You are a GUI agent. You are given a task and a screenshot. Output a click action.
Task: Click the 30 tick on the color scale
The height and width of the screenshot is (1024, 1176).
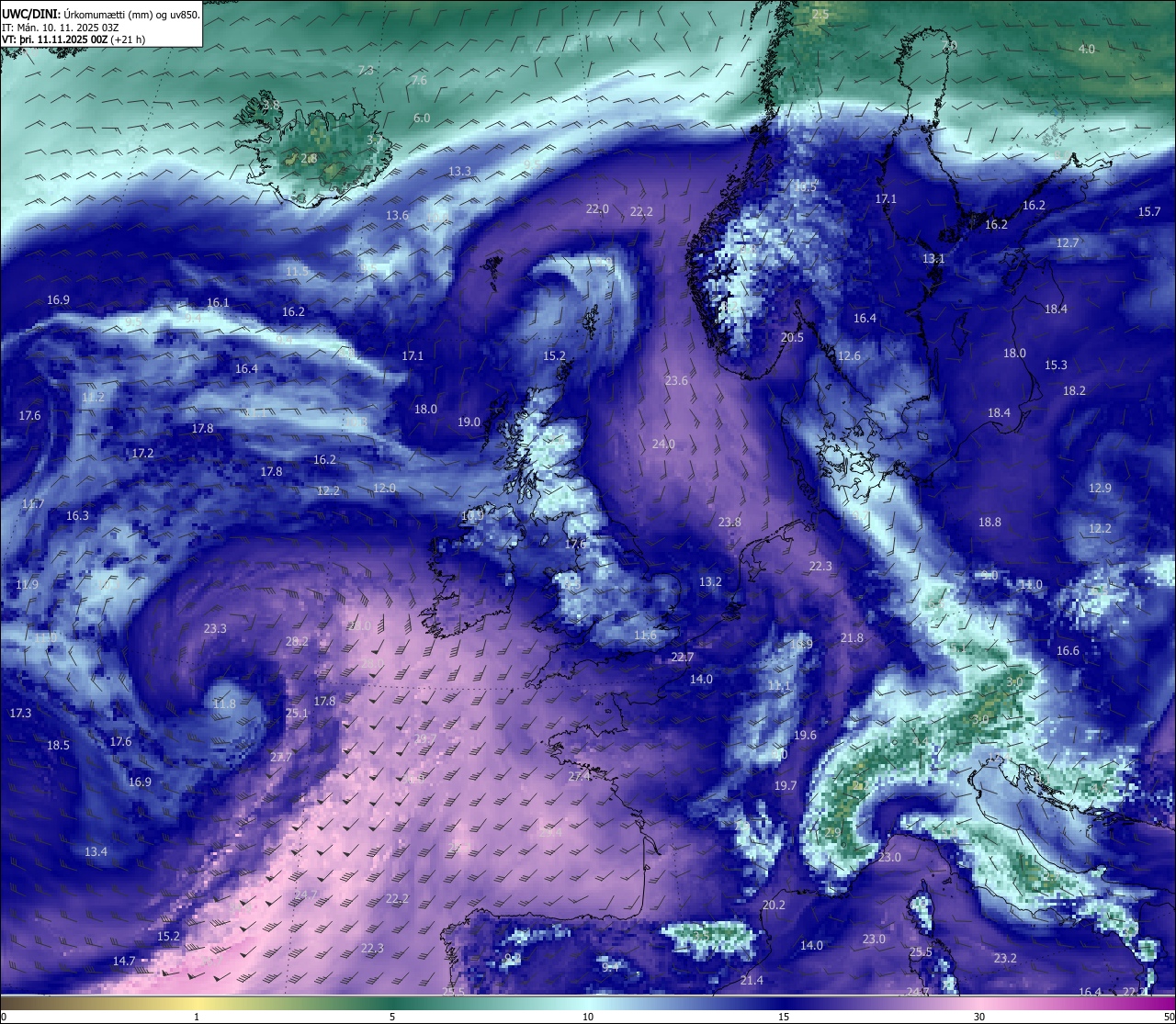coord(979,1017)
